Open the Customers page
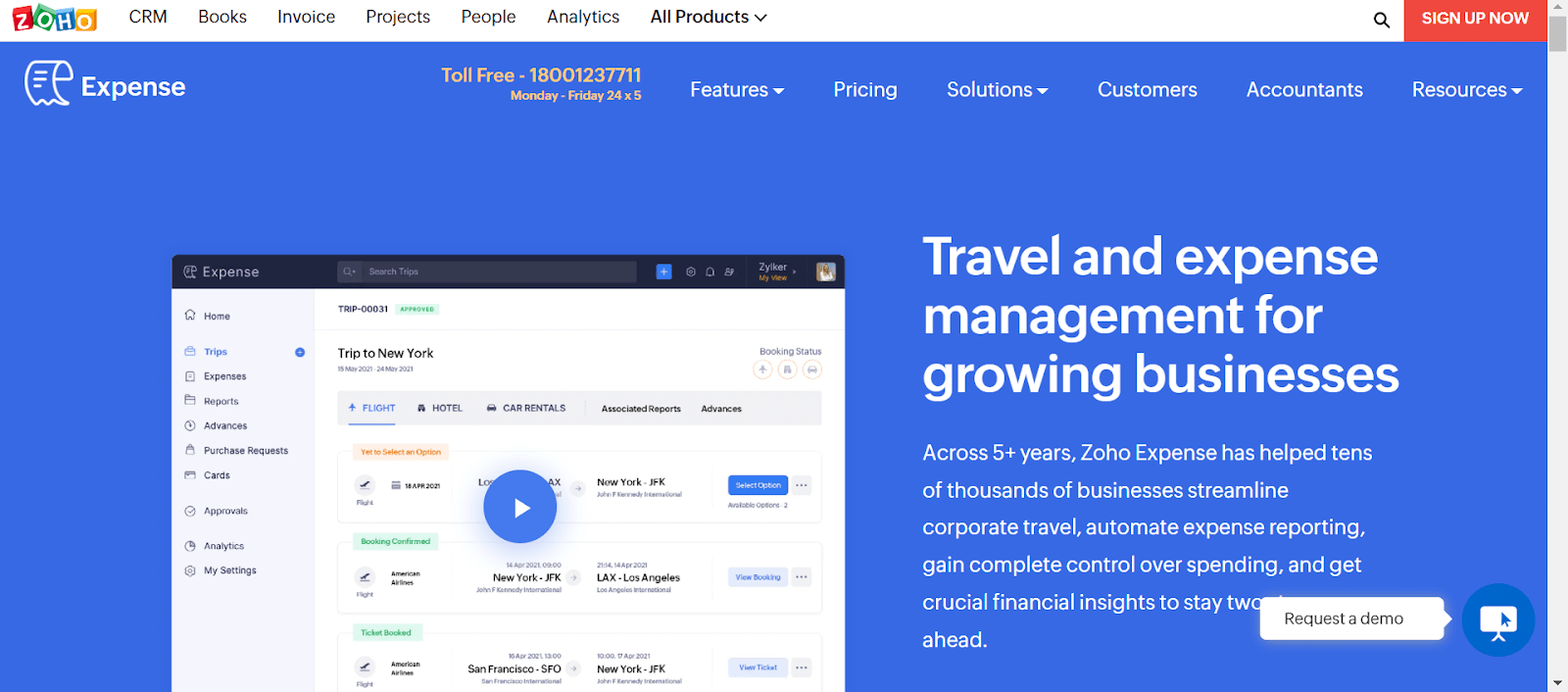1568x692 pixels. 1148,90
